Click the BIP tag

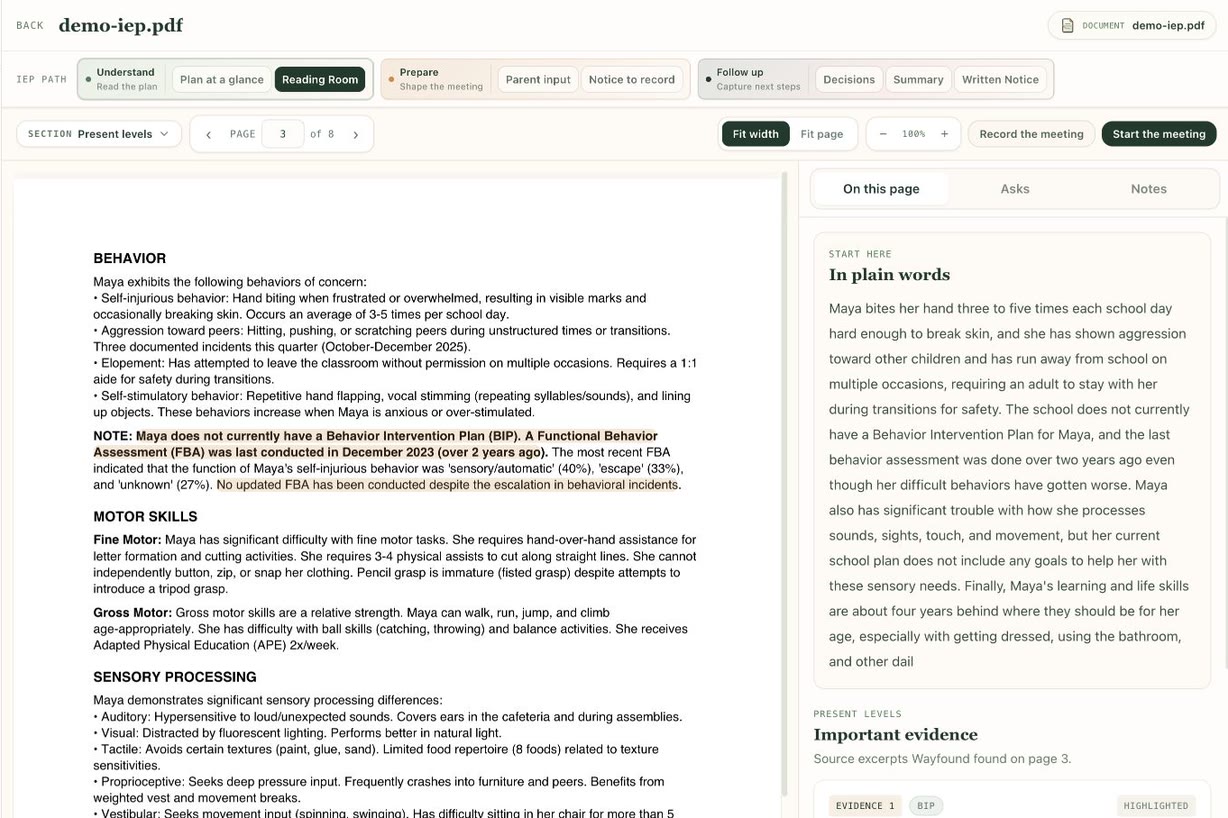tap(926, 806)
